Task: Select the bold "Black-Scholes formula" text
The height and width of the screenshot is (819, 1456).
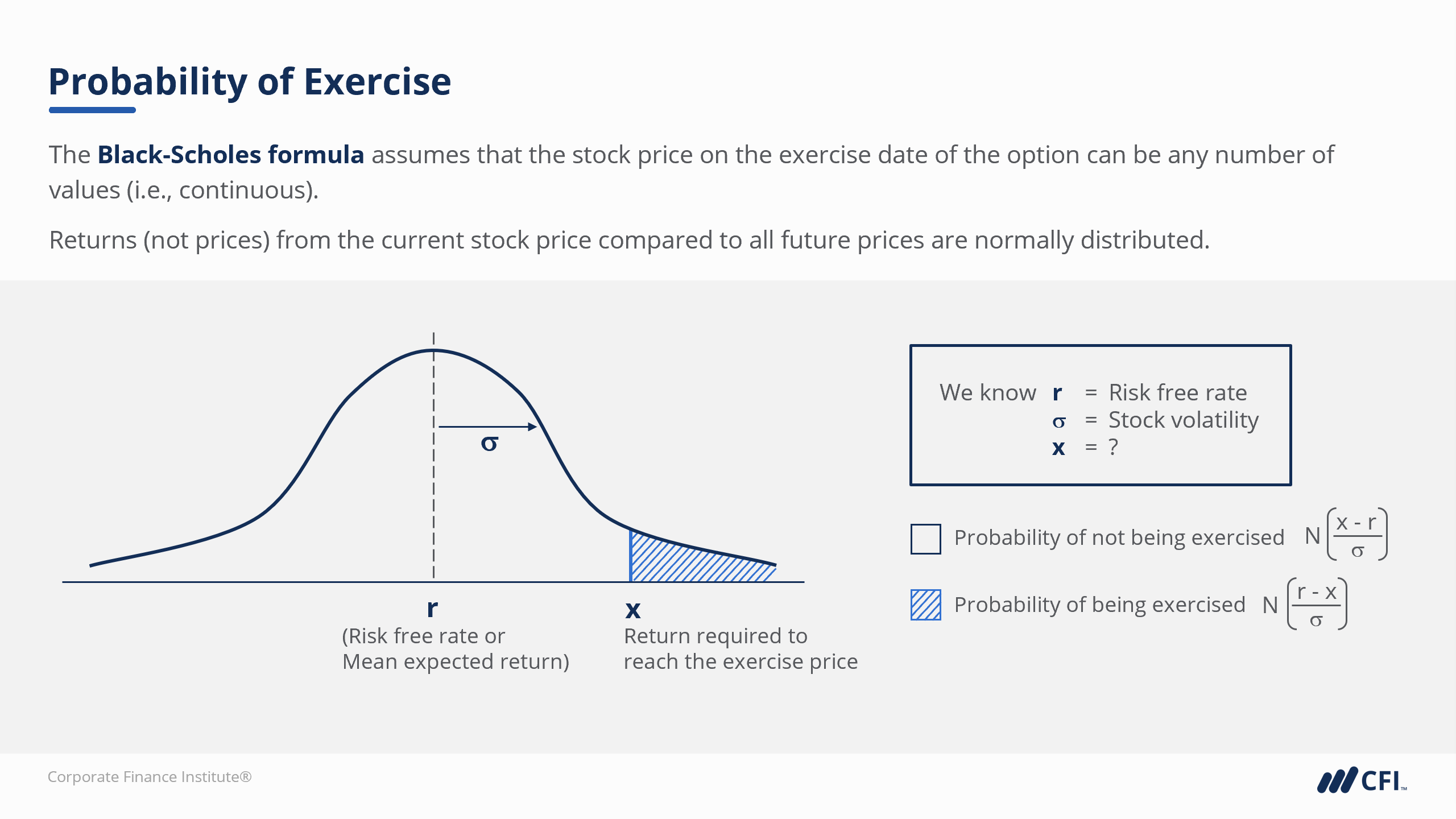Action: 230,155
